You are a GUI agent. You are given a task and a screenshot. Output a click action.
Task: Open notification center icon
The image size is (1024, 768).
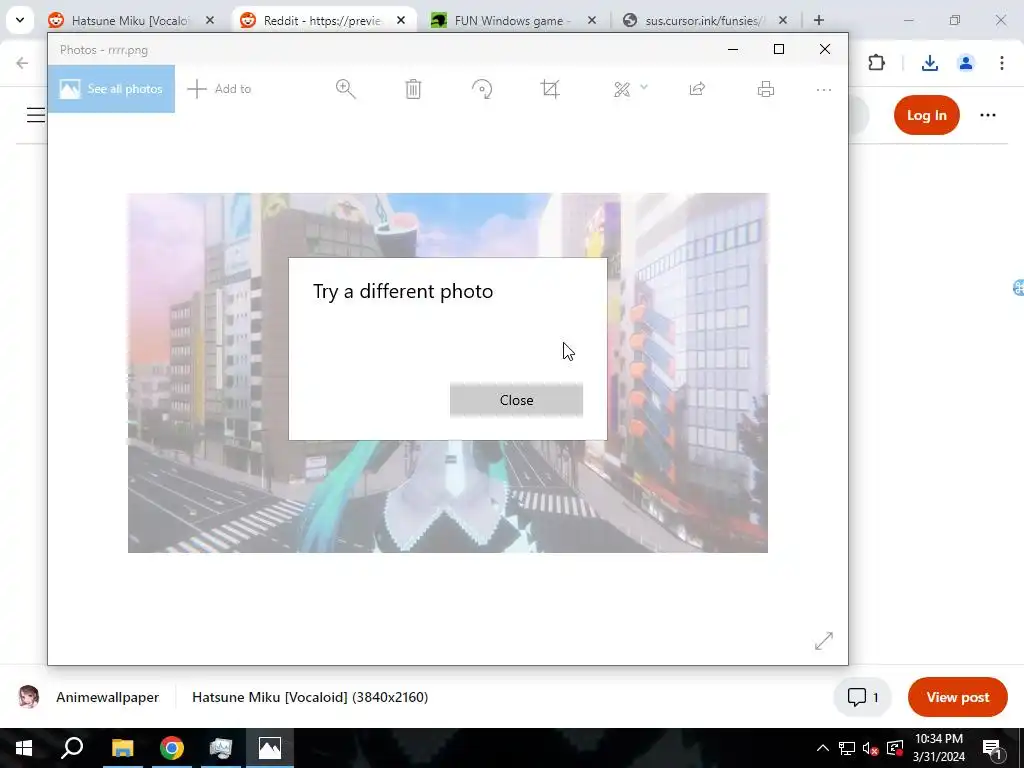pyautogui.click(x=993, y=748)
